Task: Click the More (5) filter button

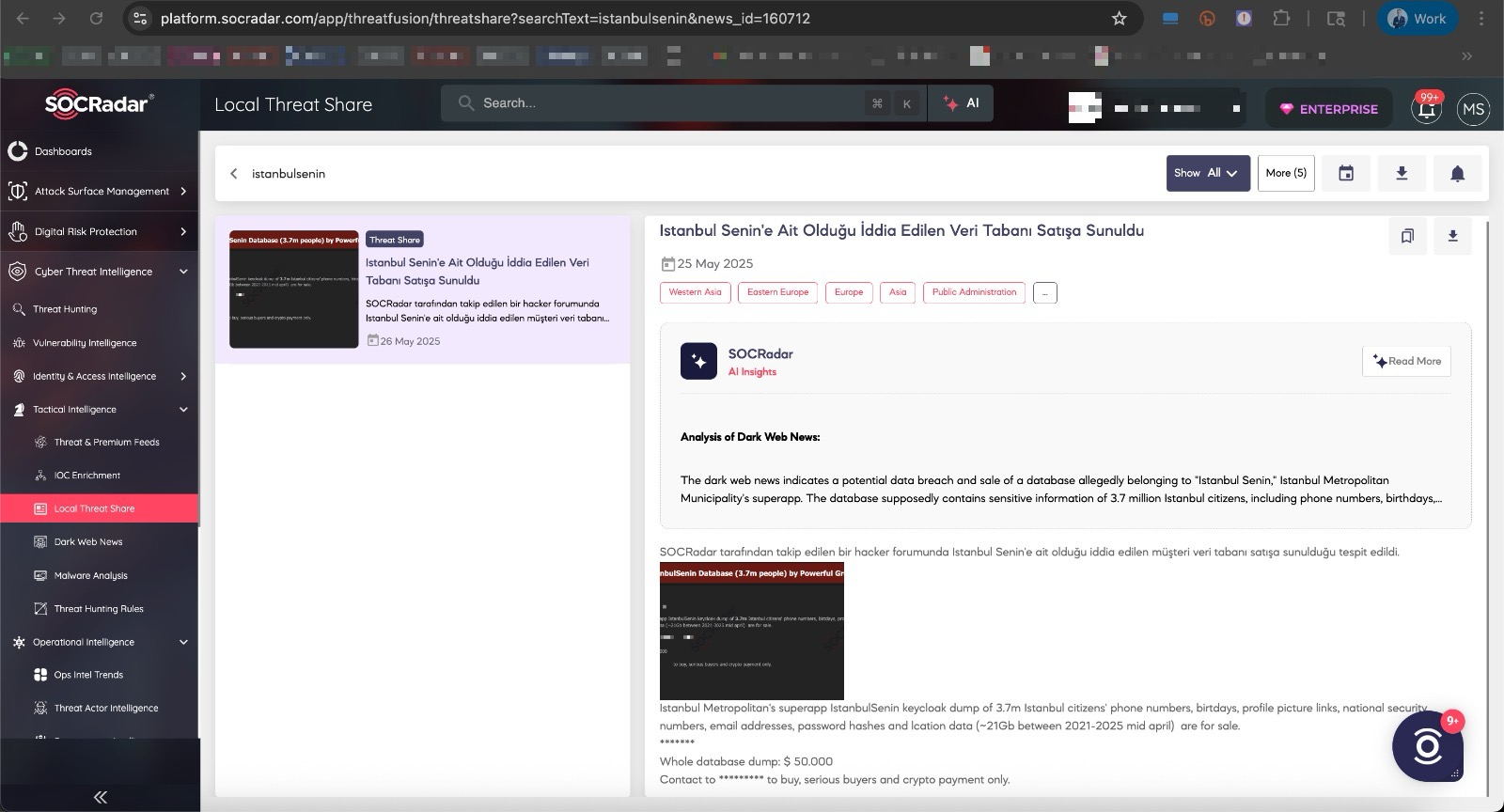Action: (1286, 173)
